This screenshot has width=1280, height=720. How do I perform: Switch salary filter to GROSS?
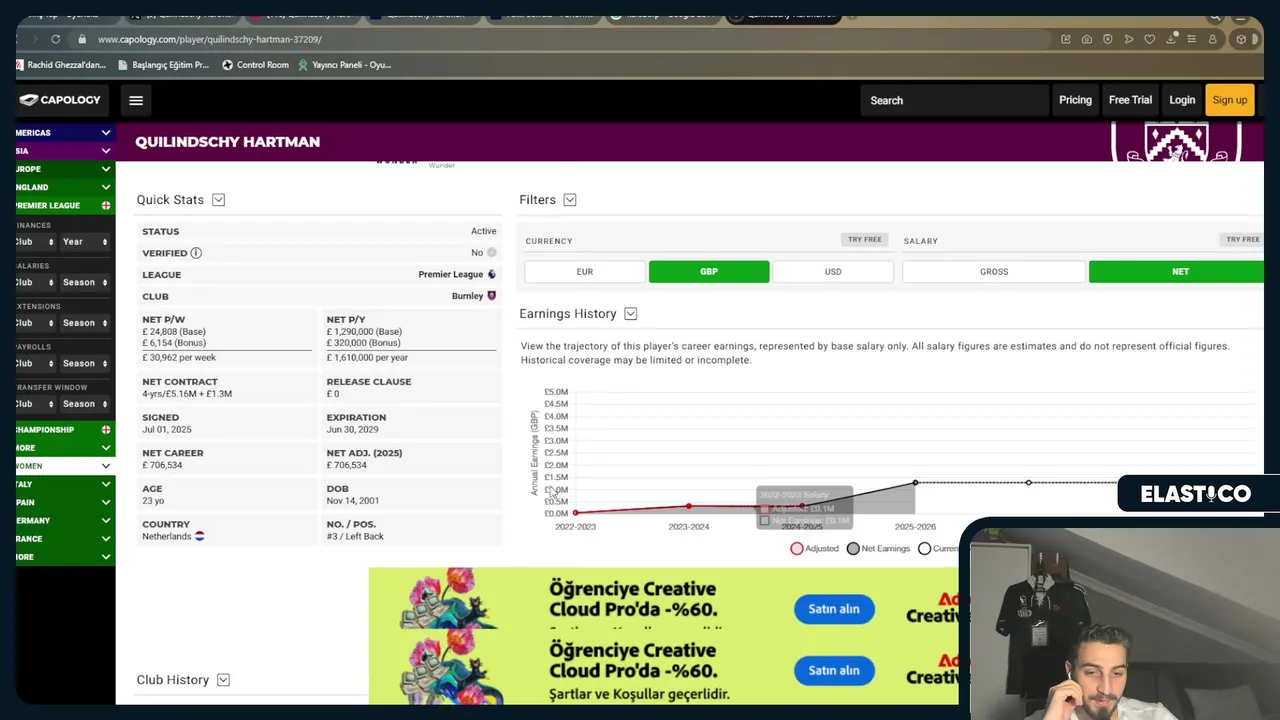click(994, 272)
